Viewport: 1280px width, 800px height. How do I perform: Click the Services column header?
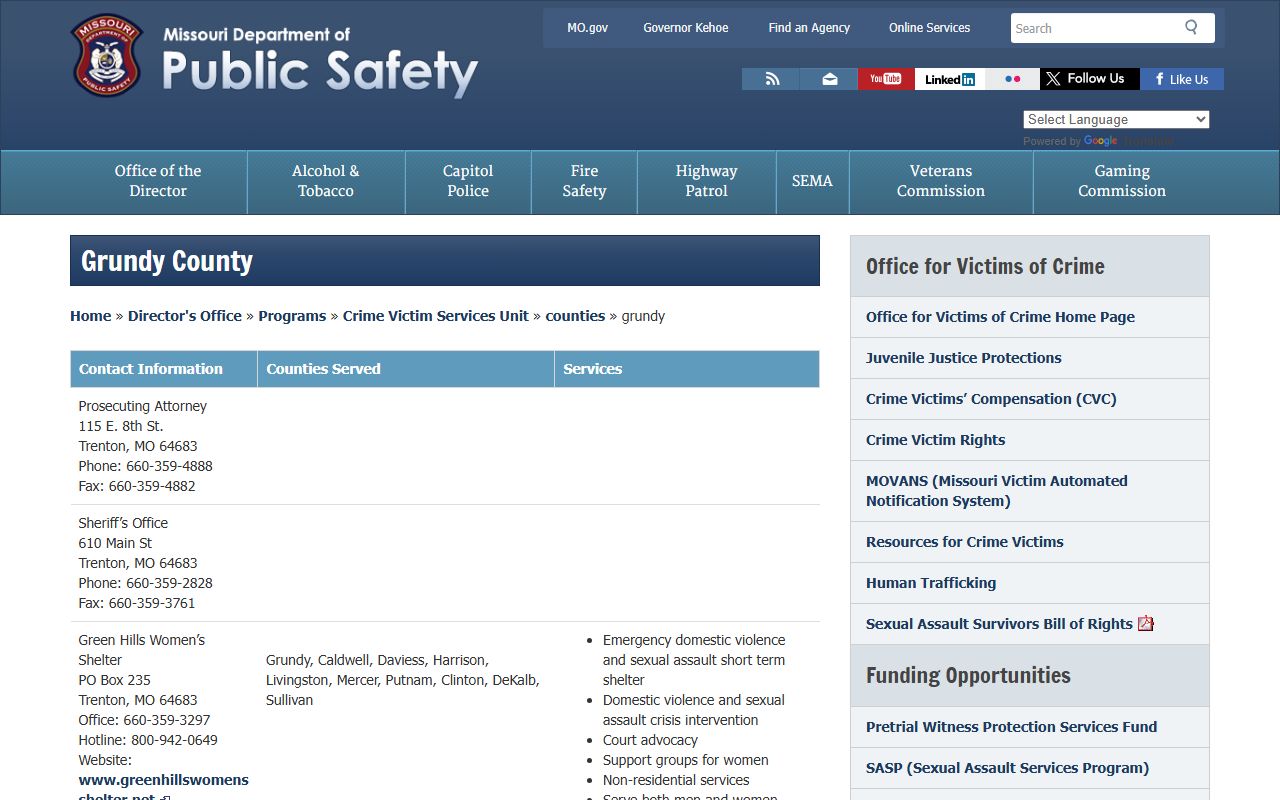[687, 369]
